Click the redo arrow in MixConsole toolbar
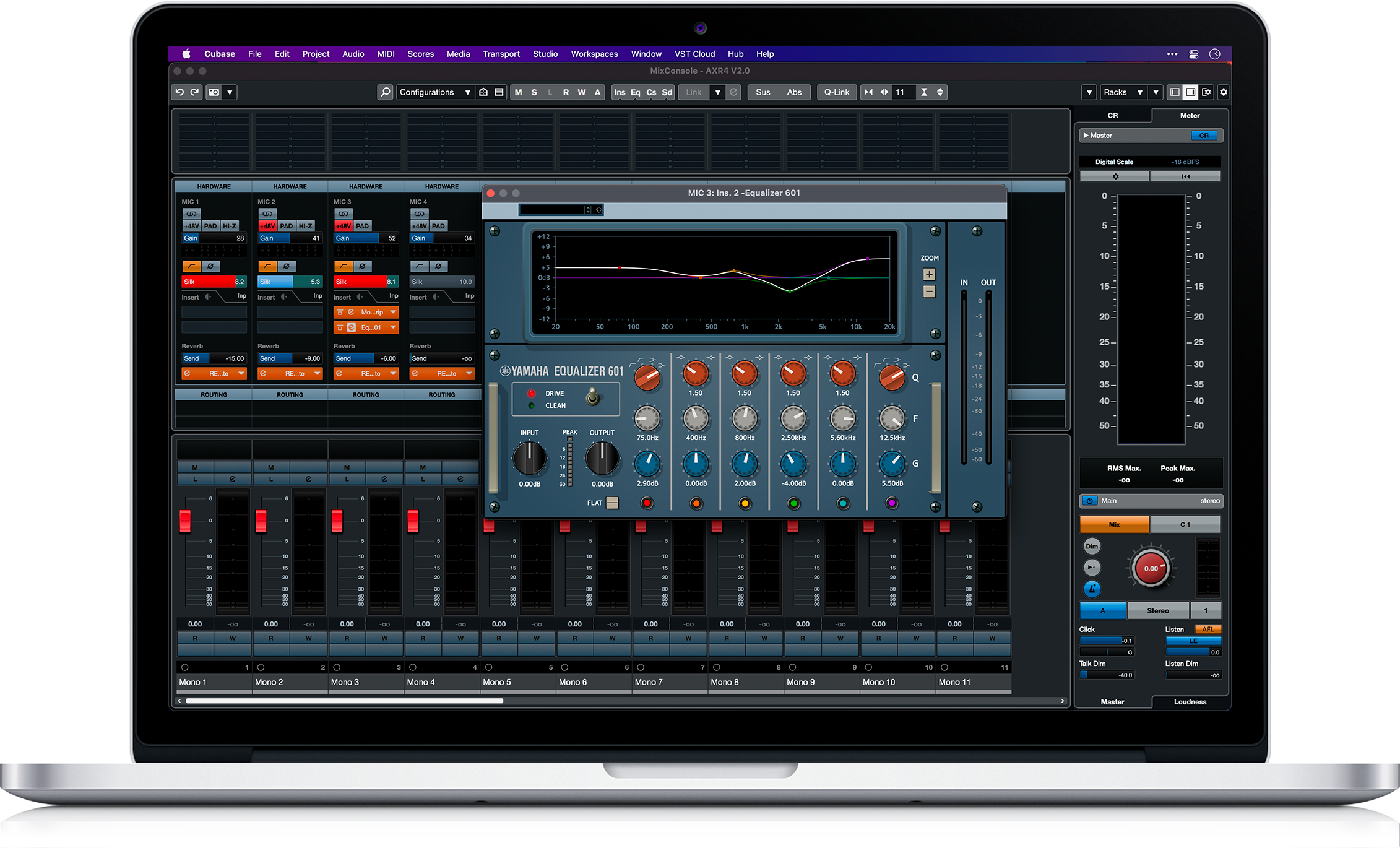This screenshot has height=848, width=1400. [x=195, y=92]
